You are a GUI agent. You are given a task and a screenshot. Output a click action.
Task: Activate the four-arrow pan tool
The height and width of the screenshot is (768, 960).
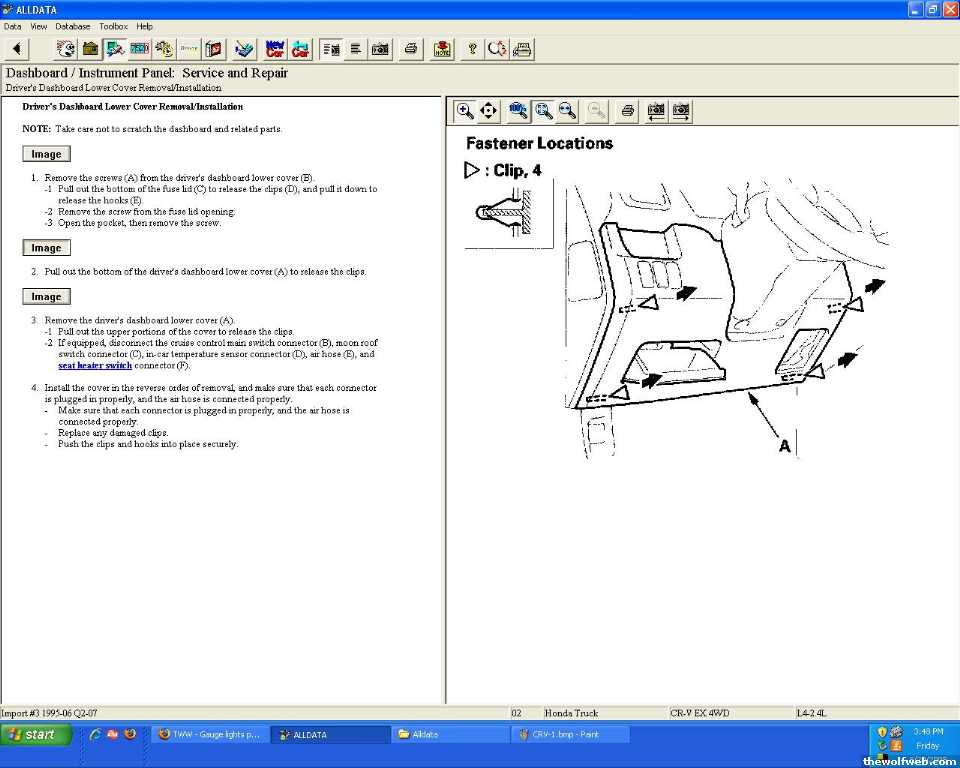489,111
